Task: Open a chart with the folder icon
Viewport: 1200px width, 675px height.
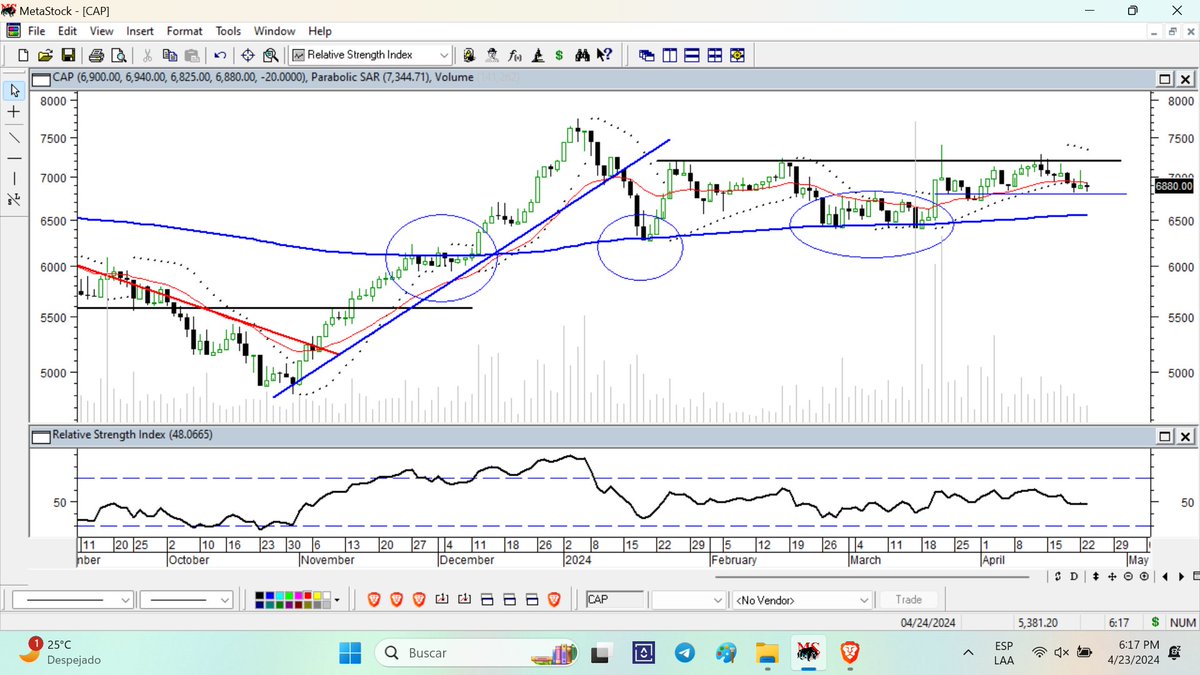Action: click(44, 55)
